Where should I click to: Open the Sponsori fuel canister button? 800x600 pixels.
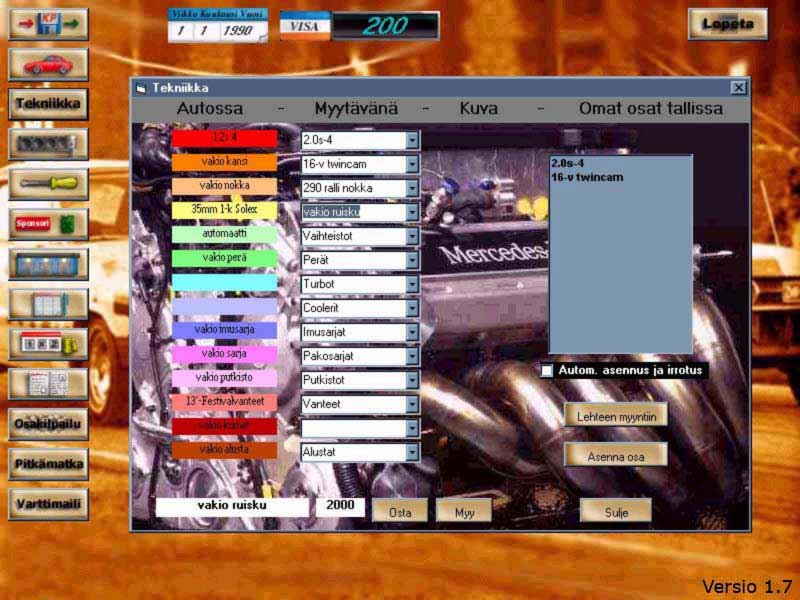coord(48,224)
